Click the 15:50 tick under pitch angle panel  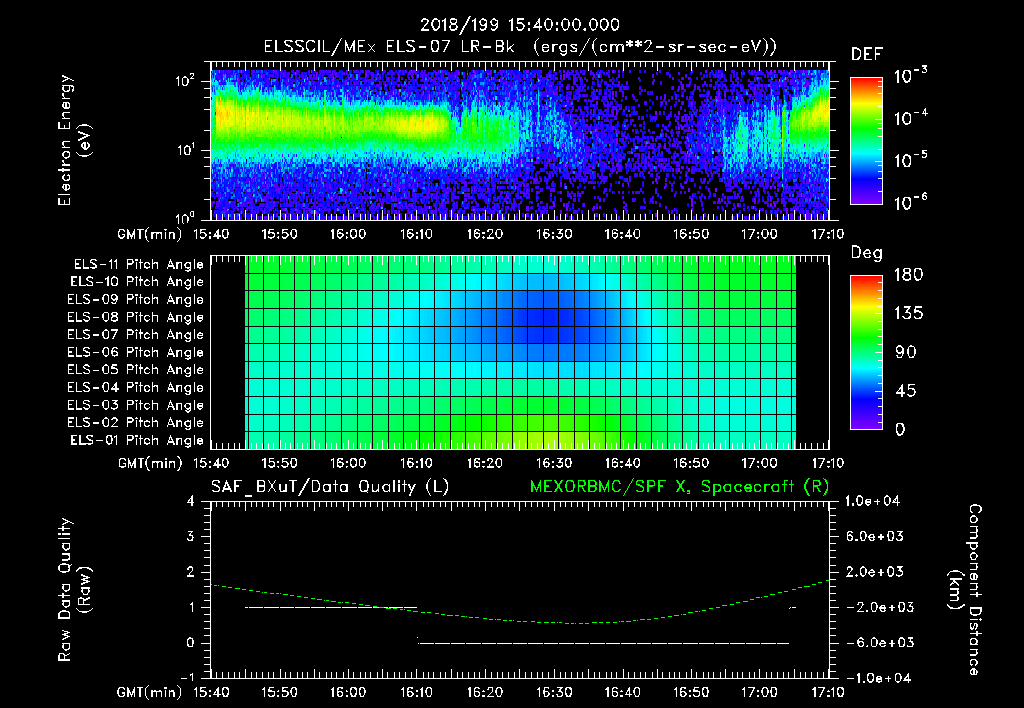(279, 463)
